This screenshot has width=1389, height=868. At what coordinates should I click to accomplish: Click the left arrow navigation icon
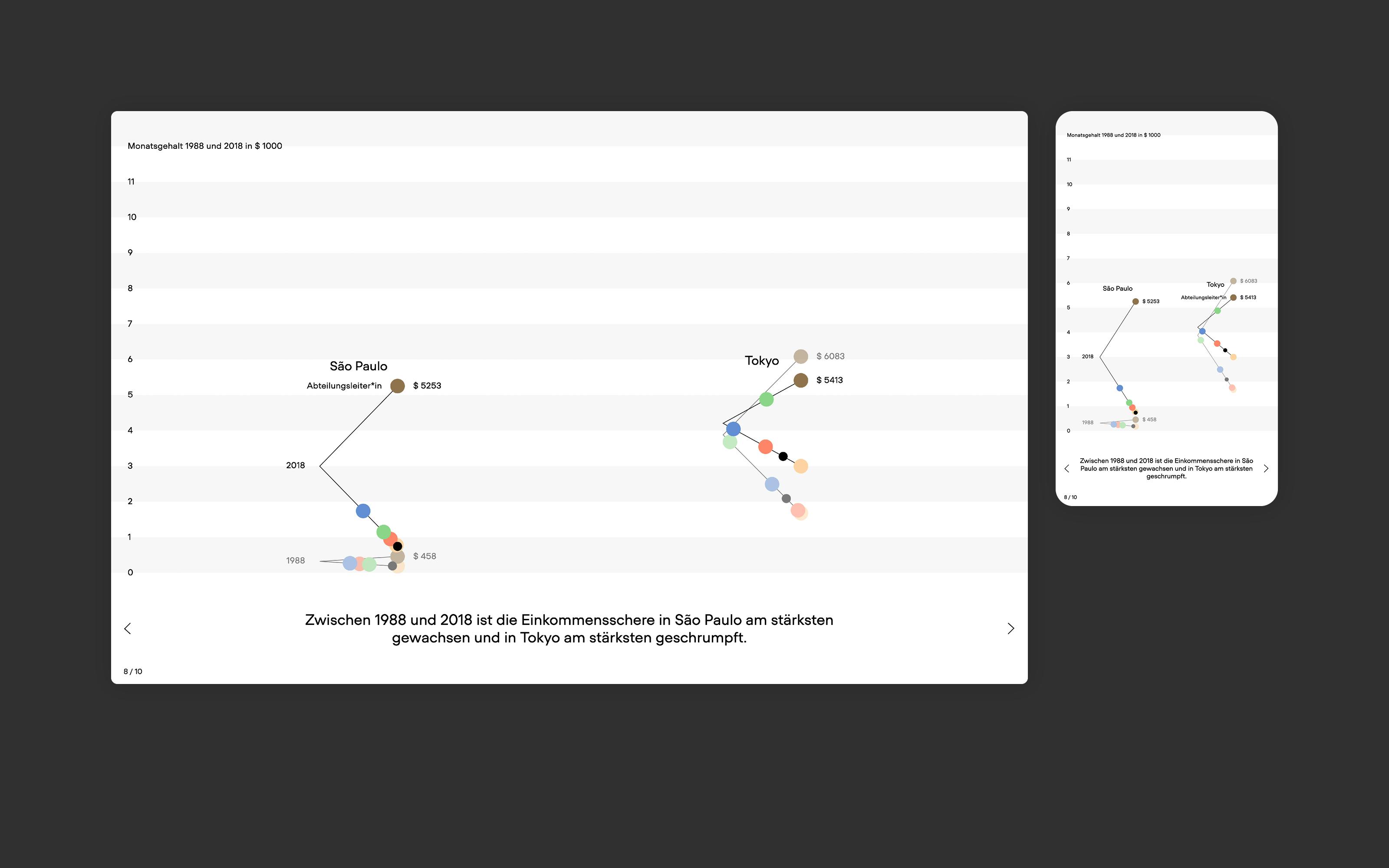click(128, 628)
